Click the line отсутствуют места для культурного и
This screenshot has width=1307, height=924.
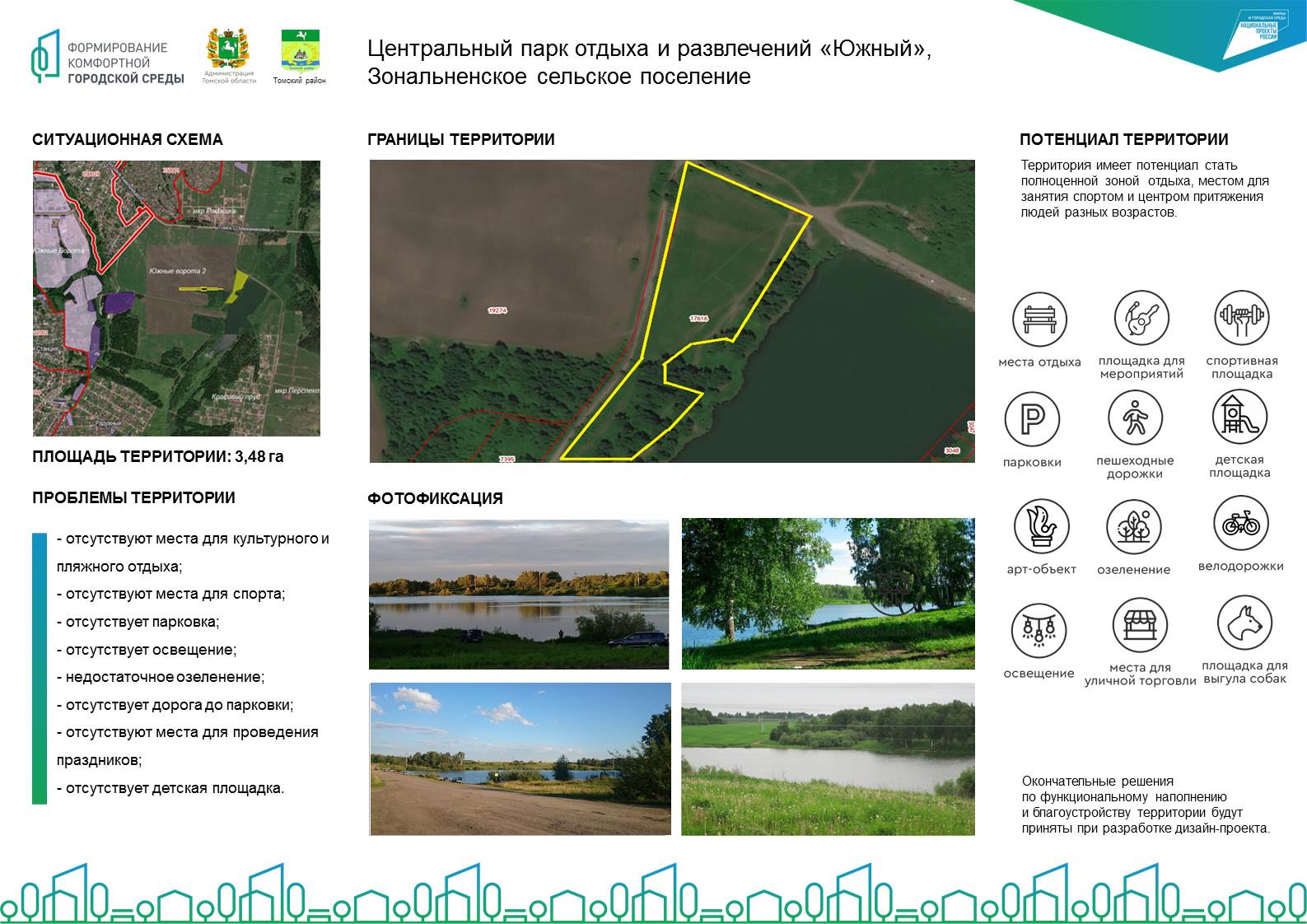click(193, 539)
